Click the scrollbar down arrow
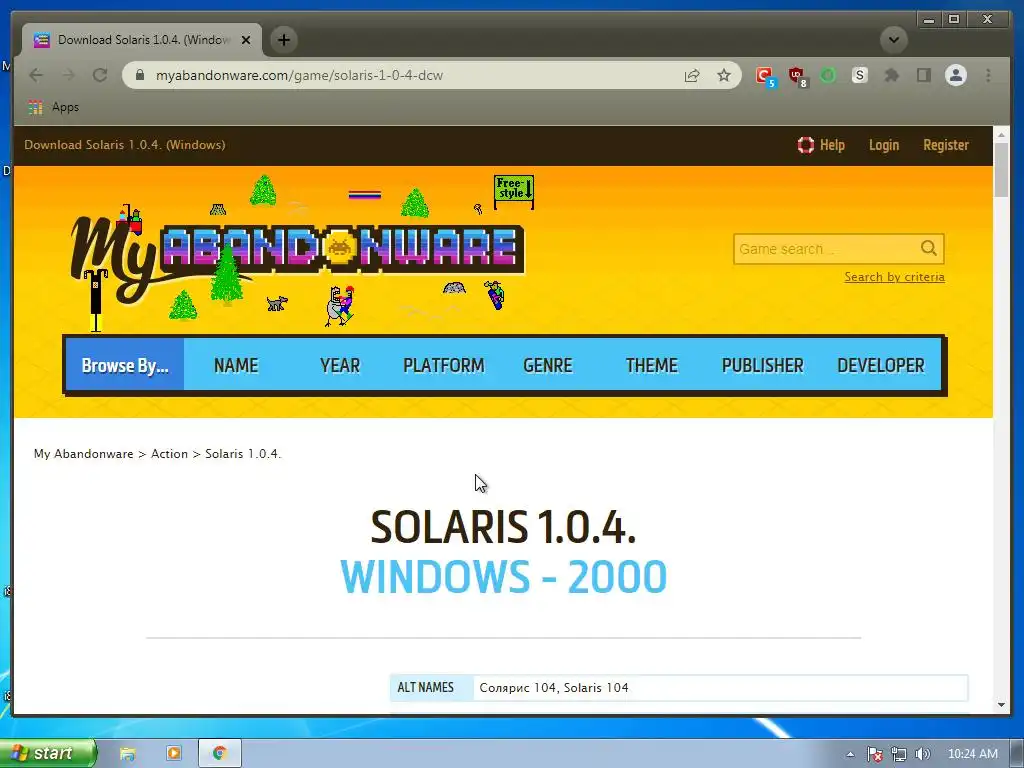 1001,705
